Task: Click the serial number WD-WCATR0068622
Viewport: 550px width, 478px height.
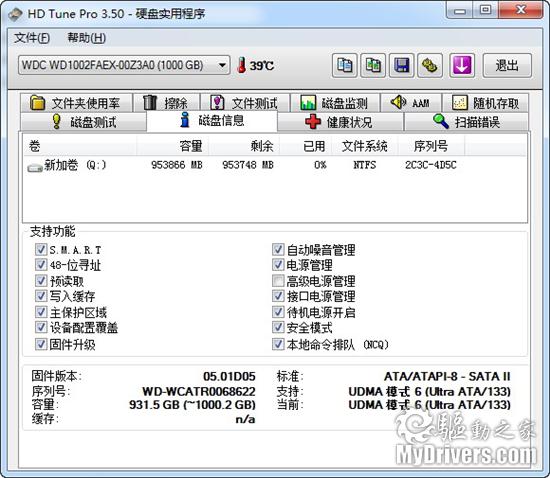Action: click(199, 391)
